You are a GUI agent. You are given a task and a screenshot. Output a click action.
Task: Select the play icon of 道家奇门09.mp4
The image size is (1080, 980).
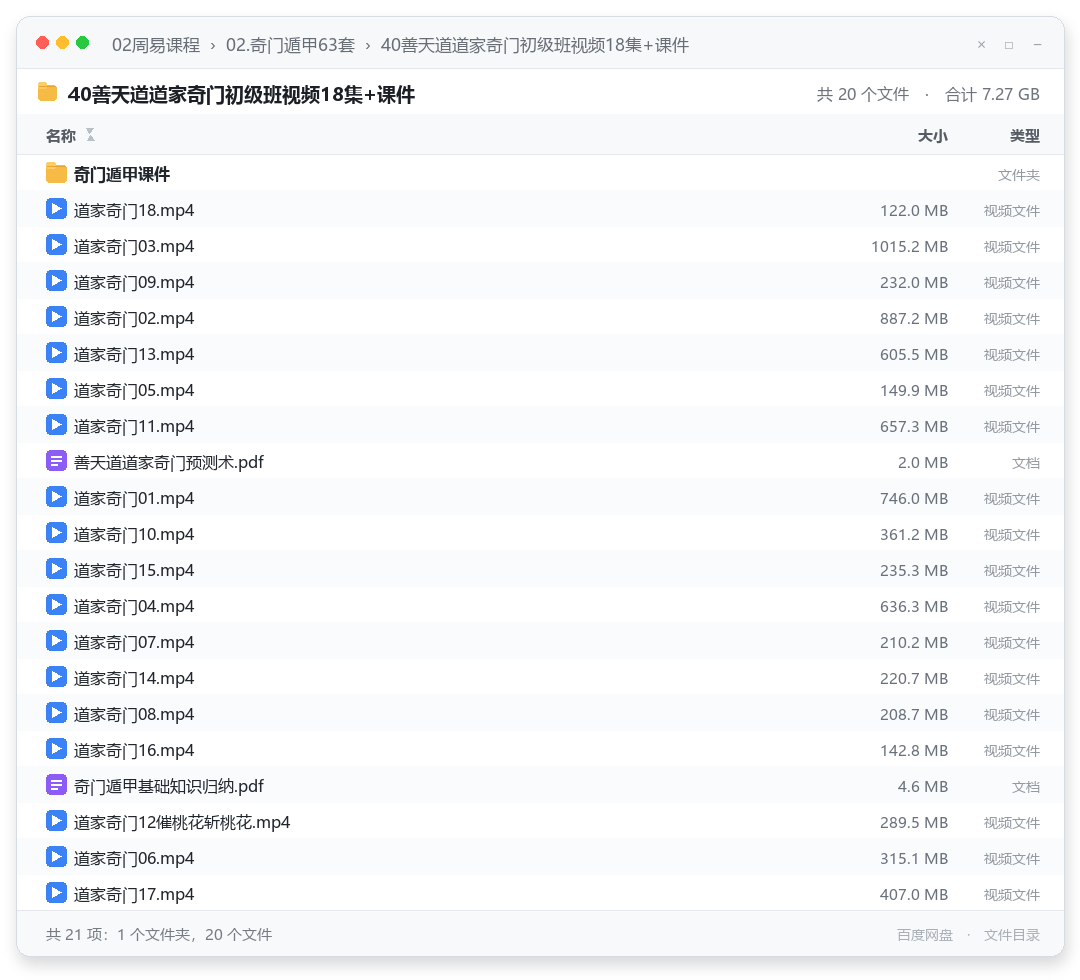[x=56, y=281]
